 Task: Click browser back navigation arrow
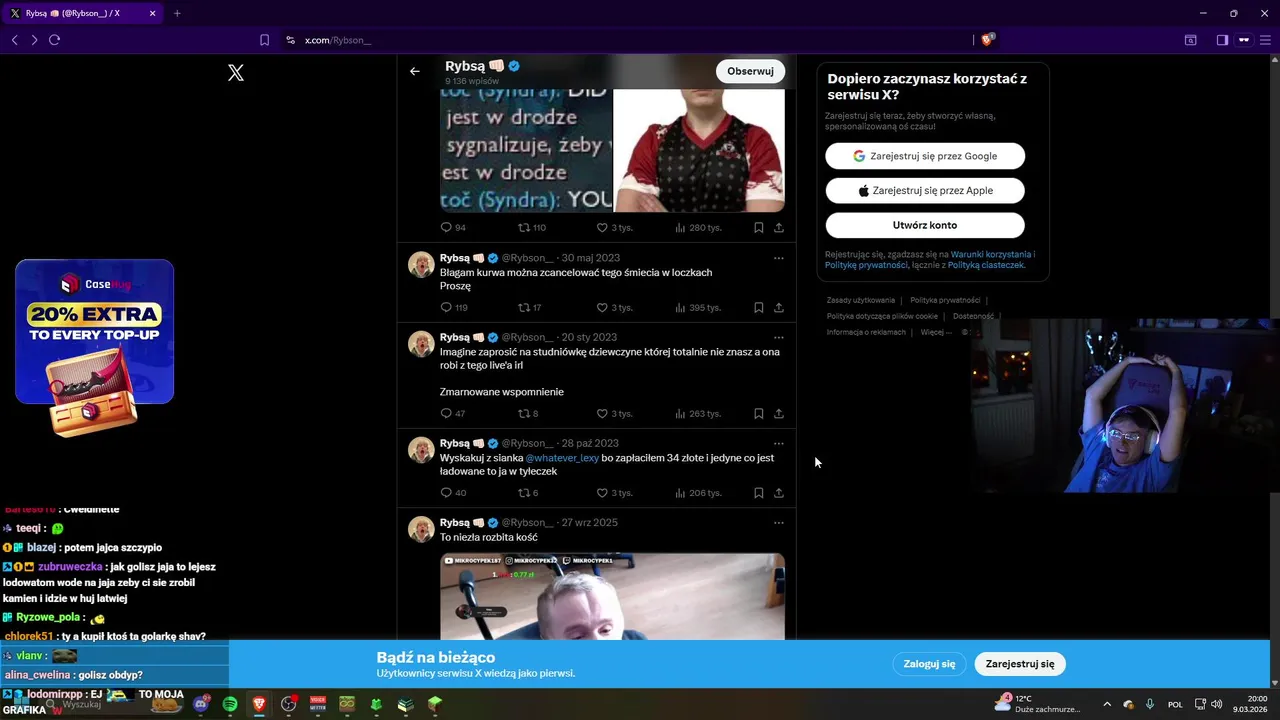14,40
